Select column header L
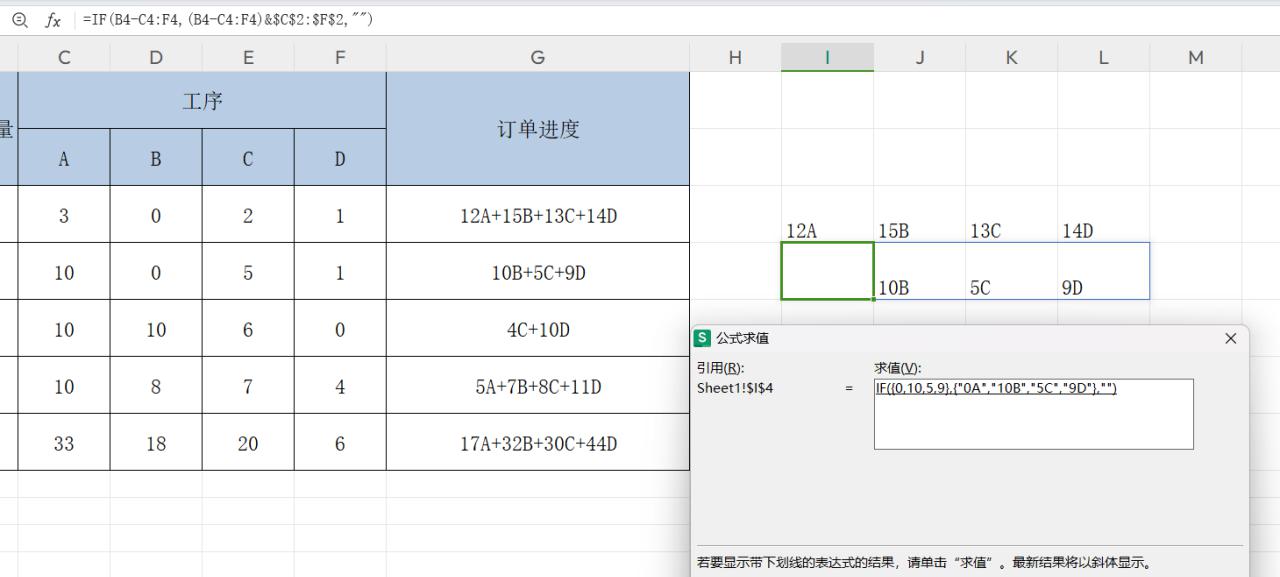Screen dimensions: 1280x577 point(1104,57)
